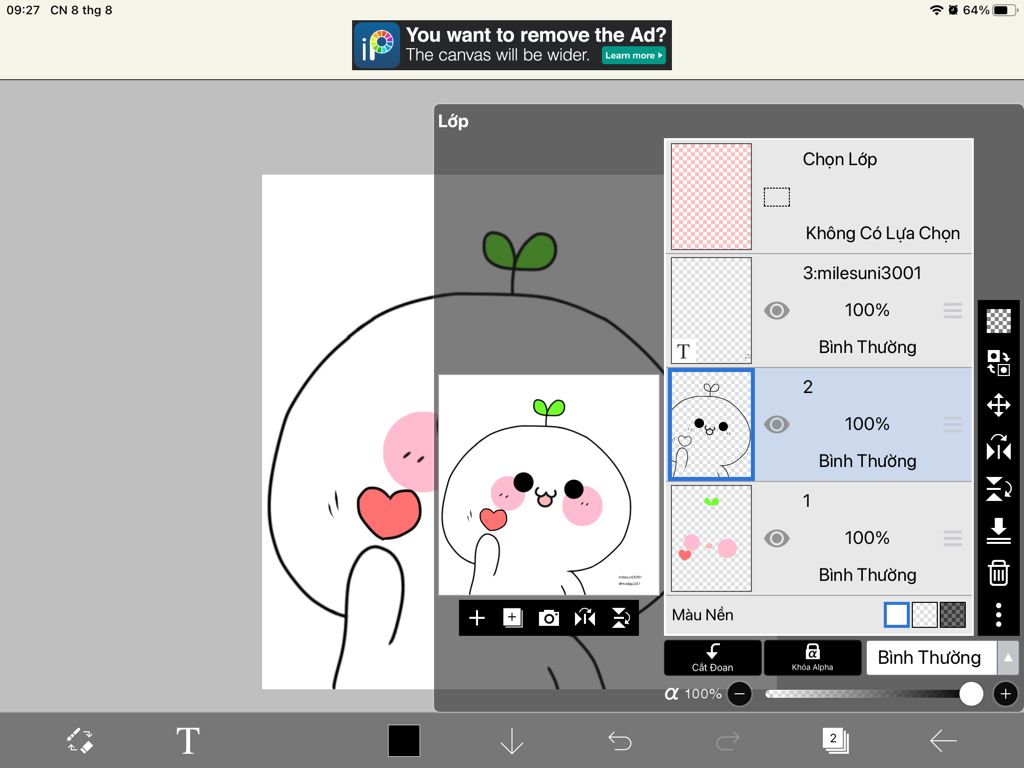This screenshot has height=768, width=1024.
Task: Redo the last undone action
Action: click(x=728, y=741)
